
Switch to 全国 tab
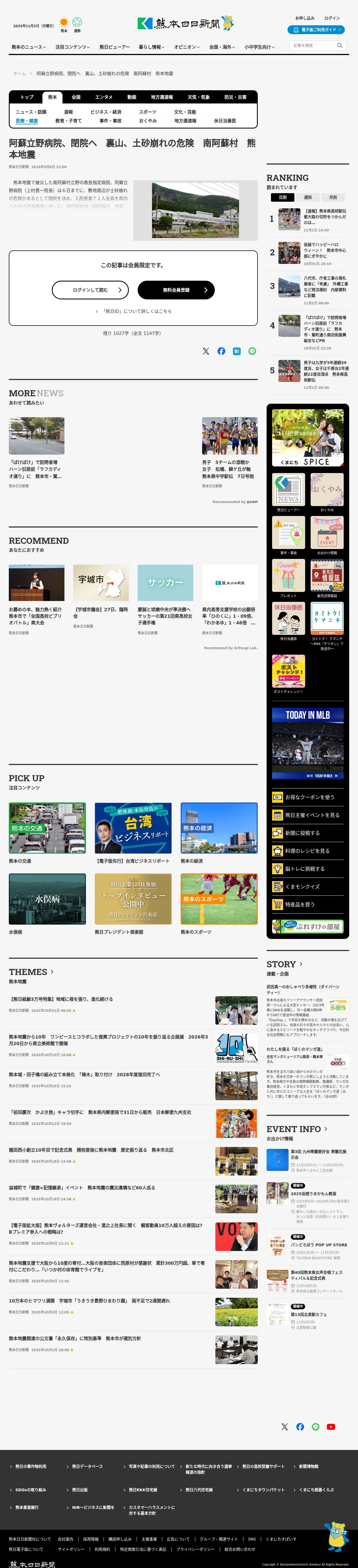(x=76, y=97)
